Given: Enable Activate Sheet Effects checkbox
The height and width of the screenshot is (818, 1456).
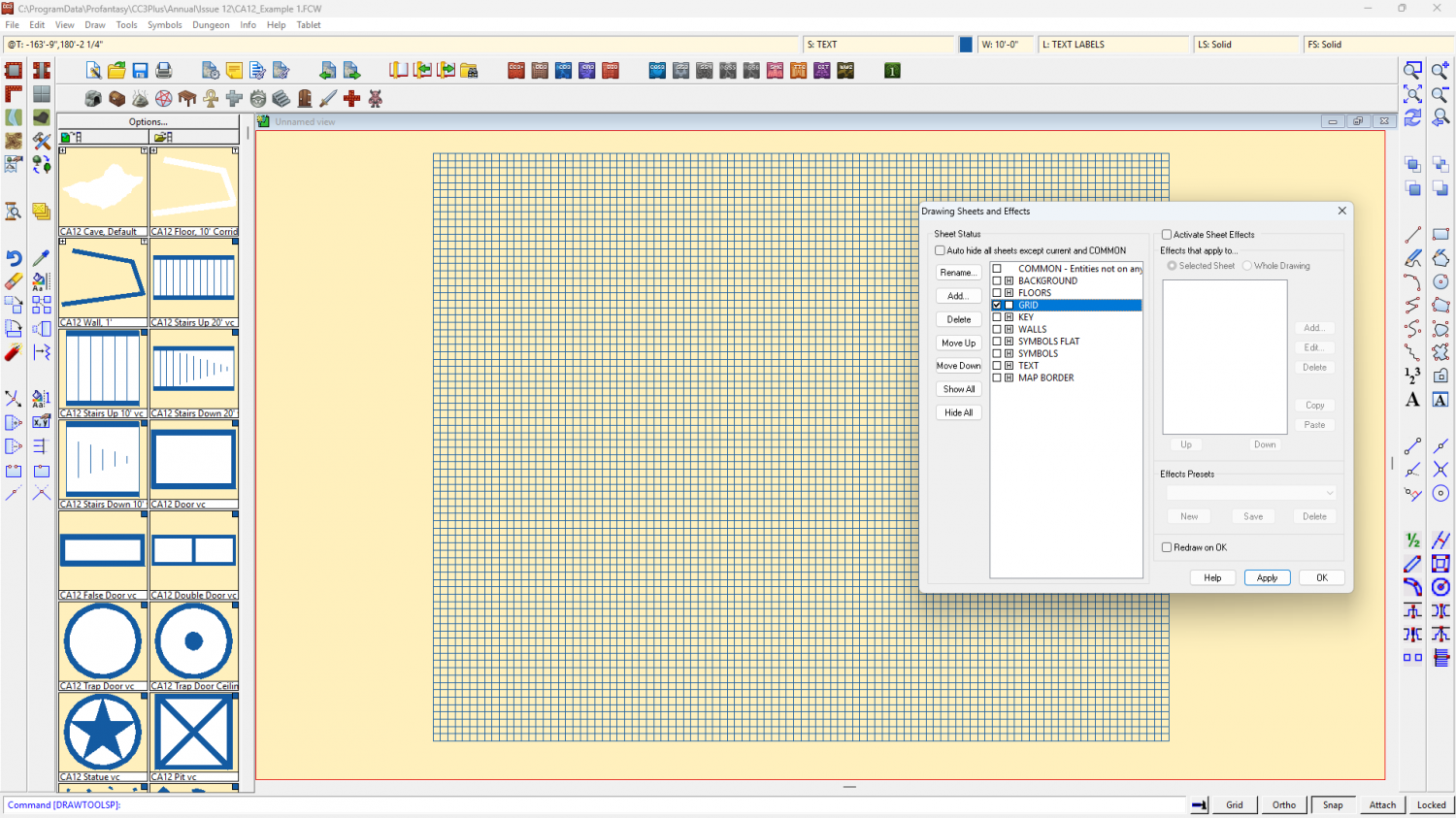Looking at the screenshot, I should 1167,235.
